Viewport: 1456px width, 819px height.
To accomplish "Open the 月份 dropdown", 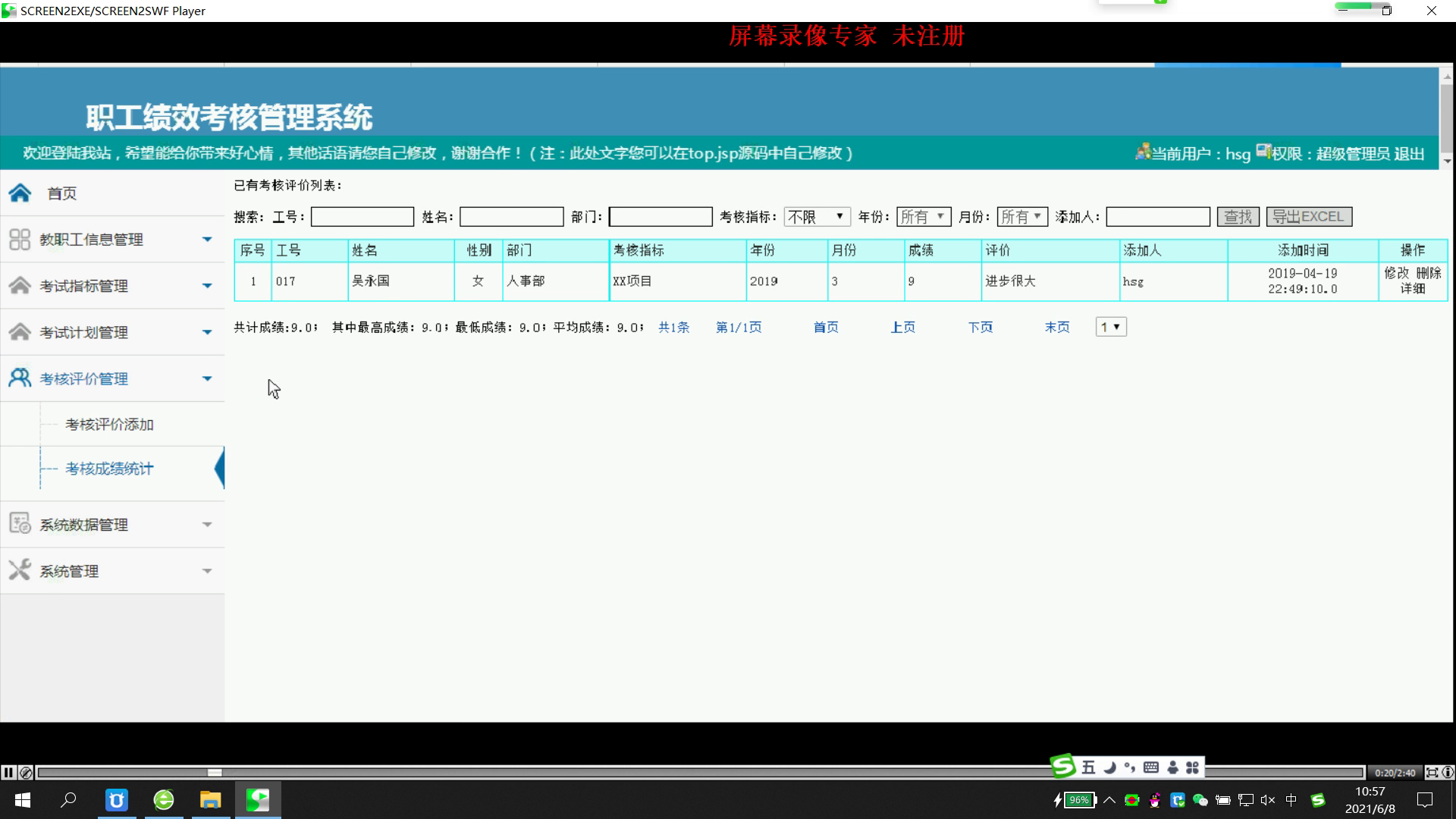I will [1021, 217].
